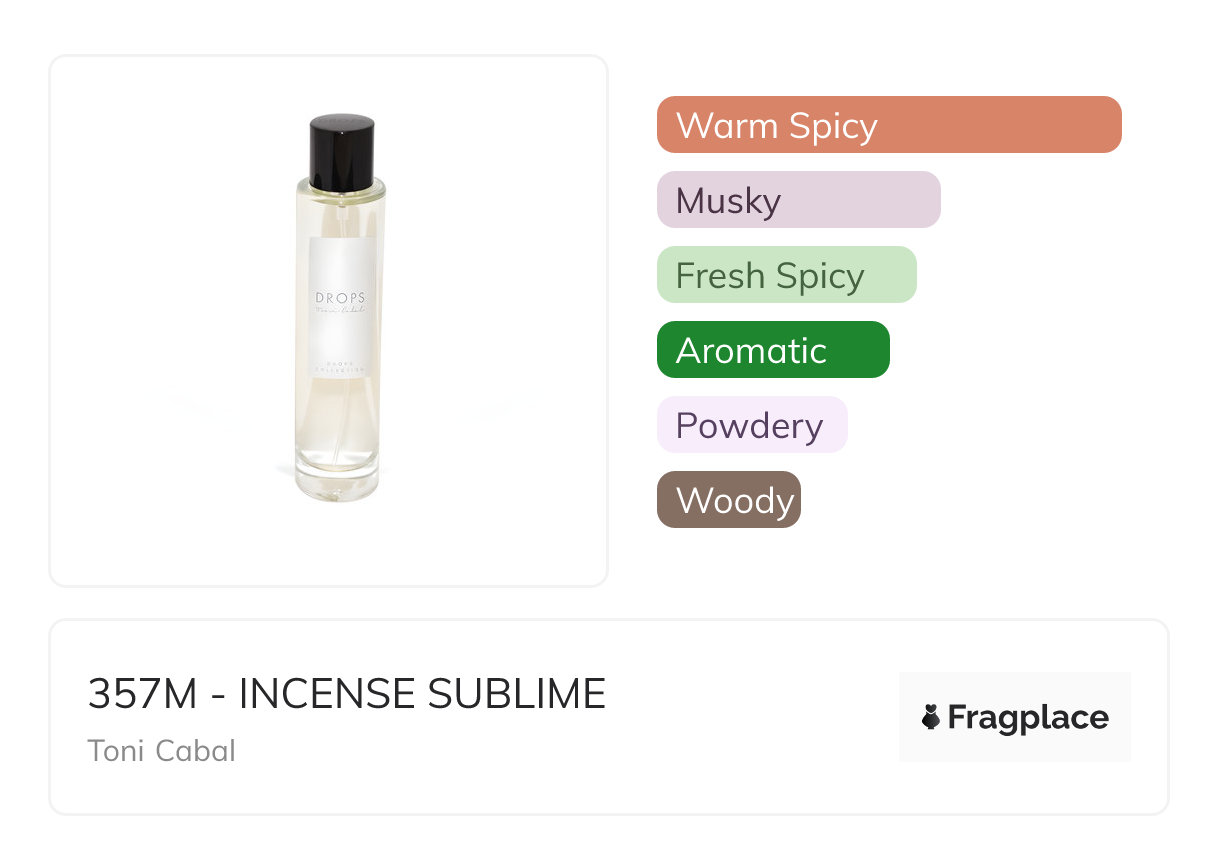Image resolution: width=1218 pixels, height=864 pixels.
Task: Click the Drops Collection text on the bottle label
Action: tap(341, 367)
